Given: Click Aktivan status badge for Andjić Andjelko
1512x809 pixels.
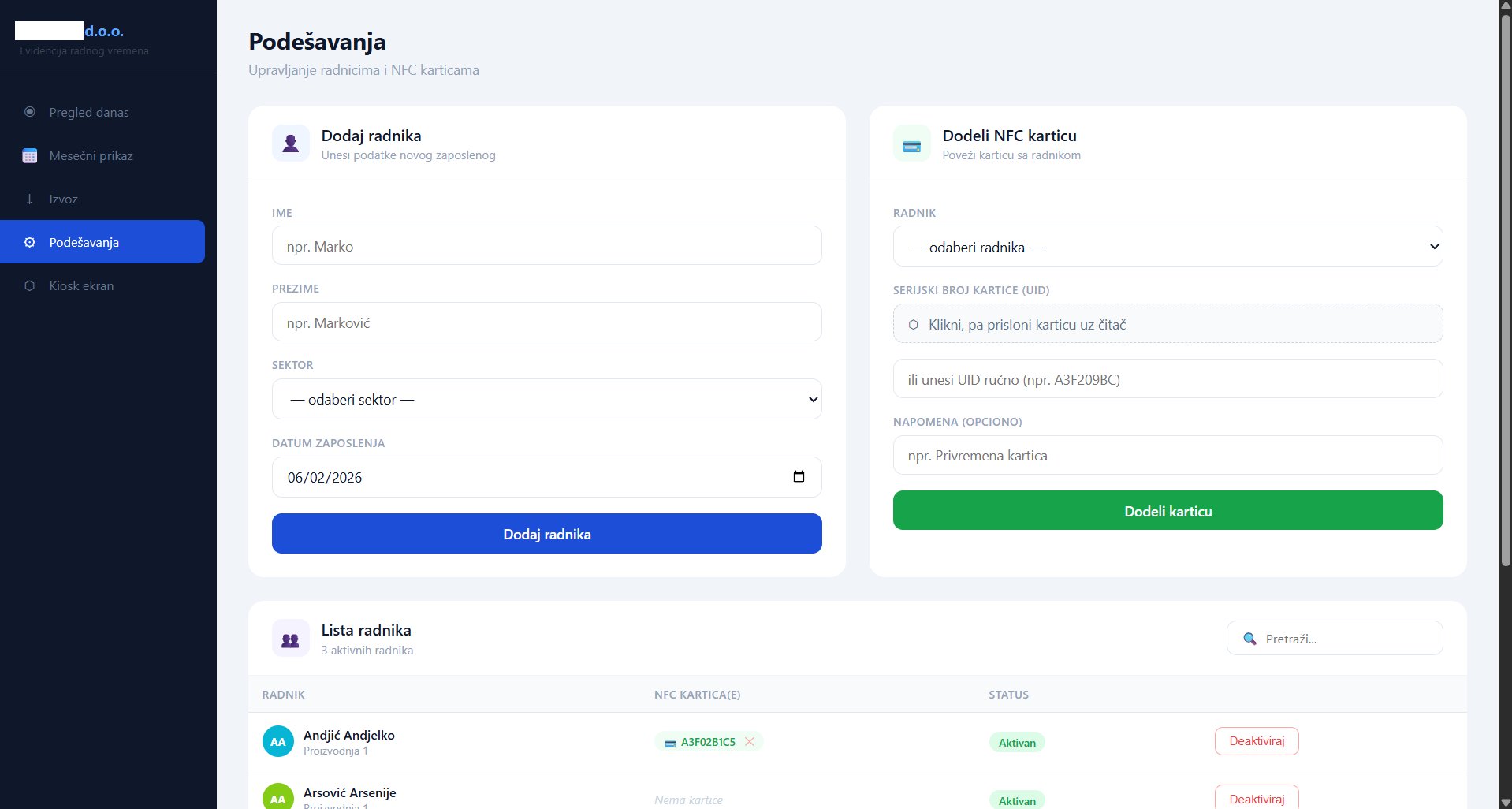Looking at the screenshot, I should click(x=1017, y=743).
